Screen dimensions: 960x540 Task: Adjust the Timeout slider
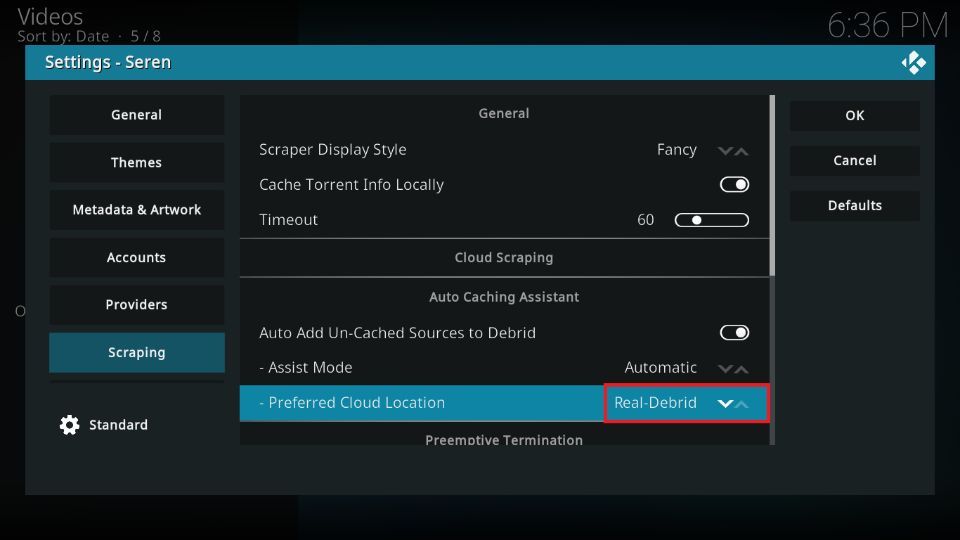coord(711,220)
